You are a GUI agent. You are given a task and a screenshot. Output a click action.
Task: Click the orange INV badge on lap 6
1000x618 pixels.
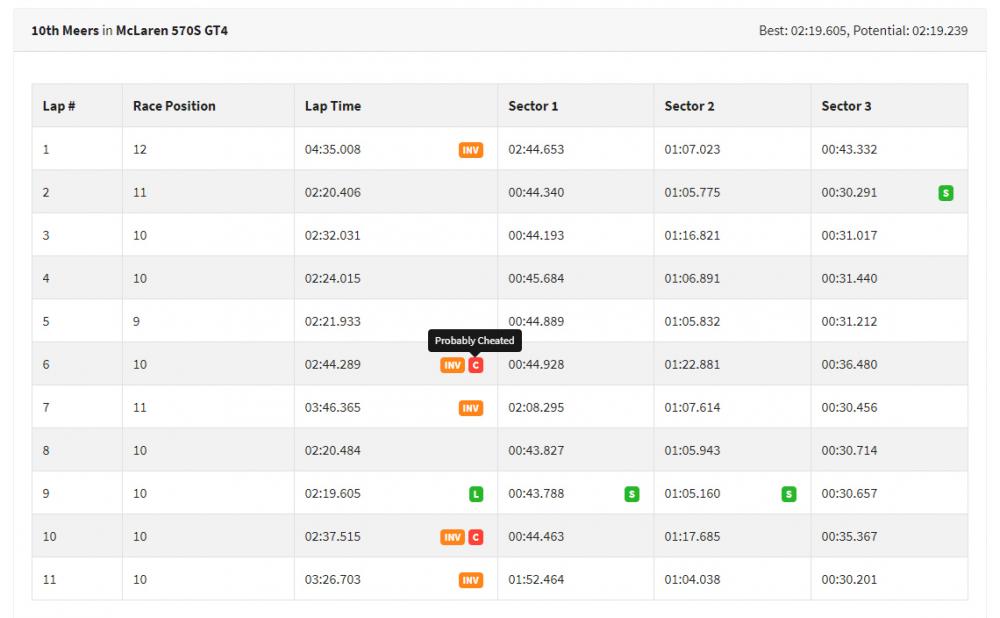click(x=452, y=365)
